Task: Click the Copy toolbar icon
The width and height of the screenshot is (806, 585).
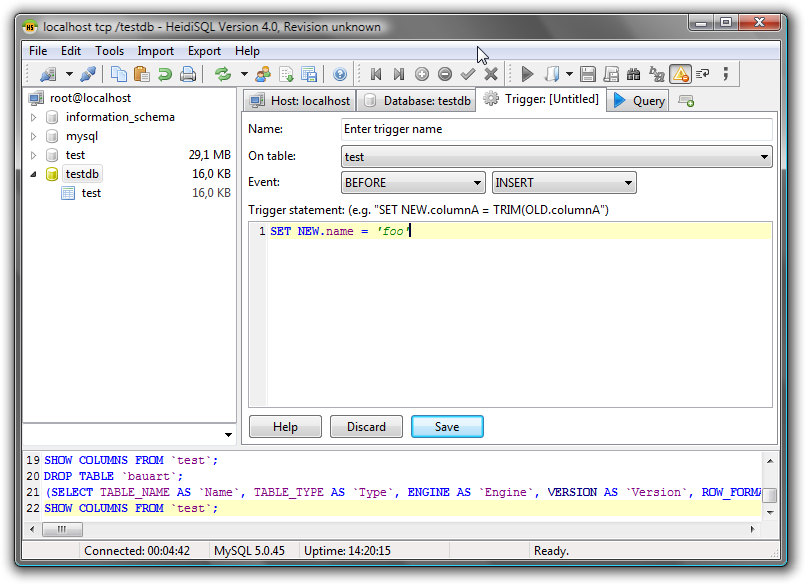Action: point(119,75)
